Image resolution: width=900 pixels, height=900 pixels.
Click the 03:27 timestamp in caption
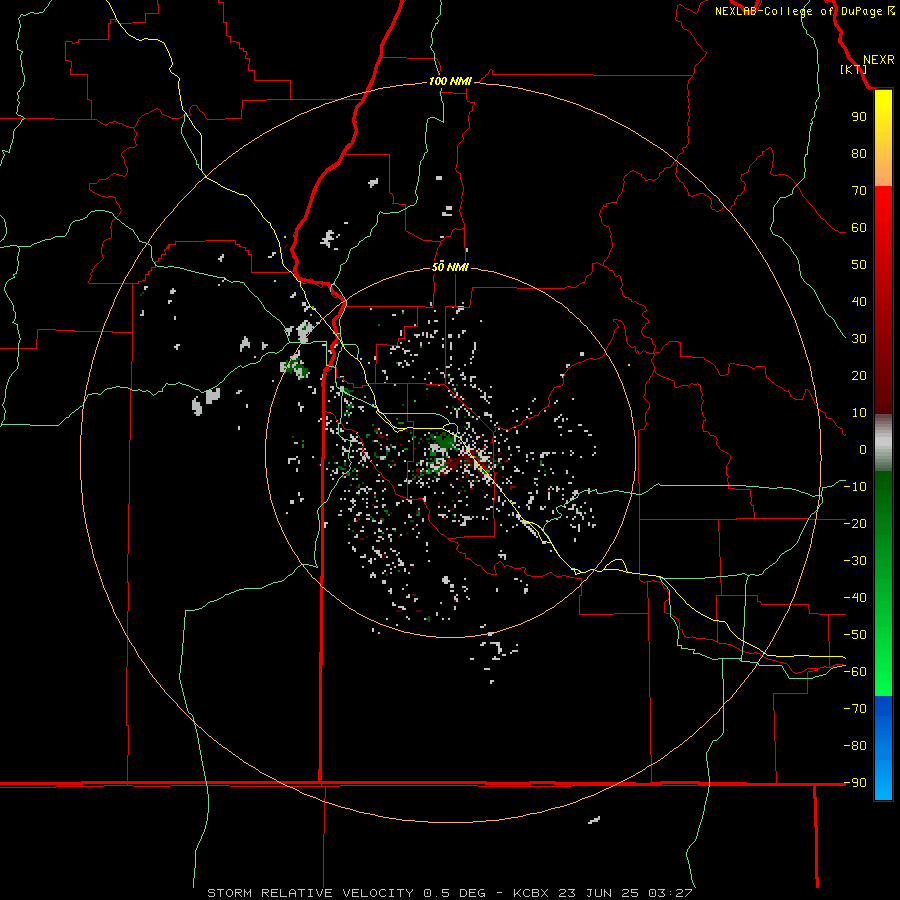point(670,893)
